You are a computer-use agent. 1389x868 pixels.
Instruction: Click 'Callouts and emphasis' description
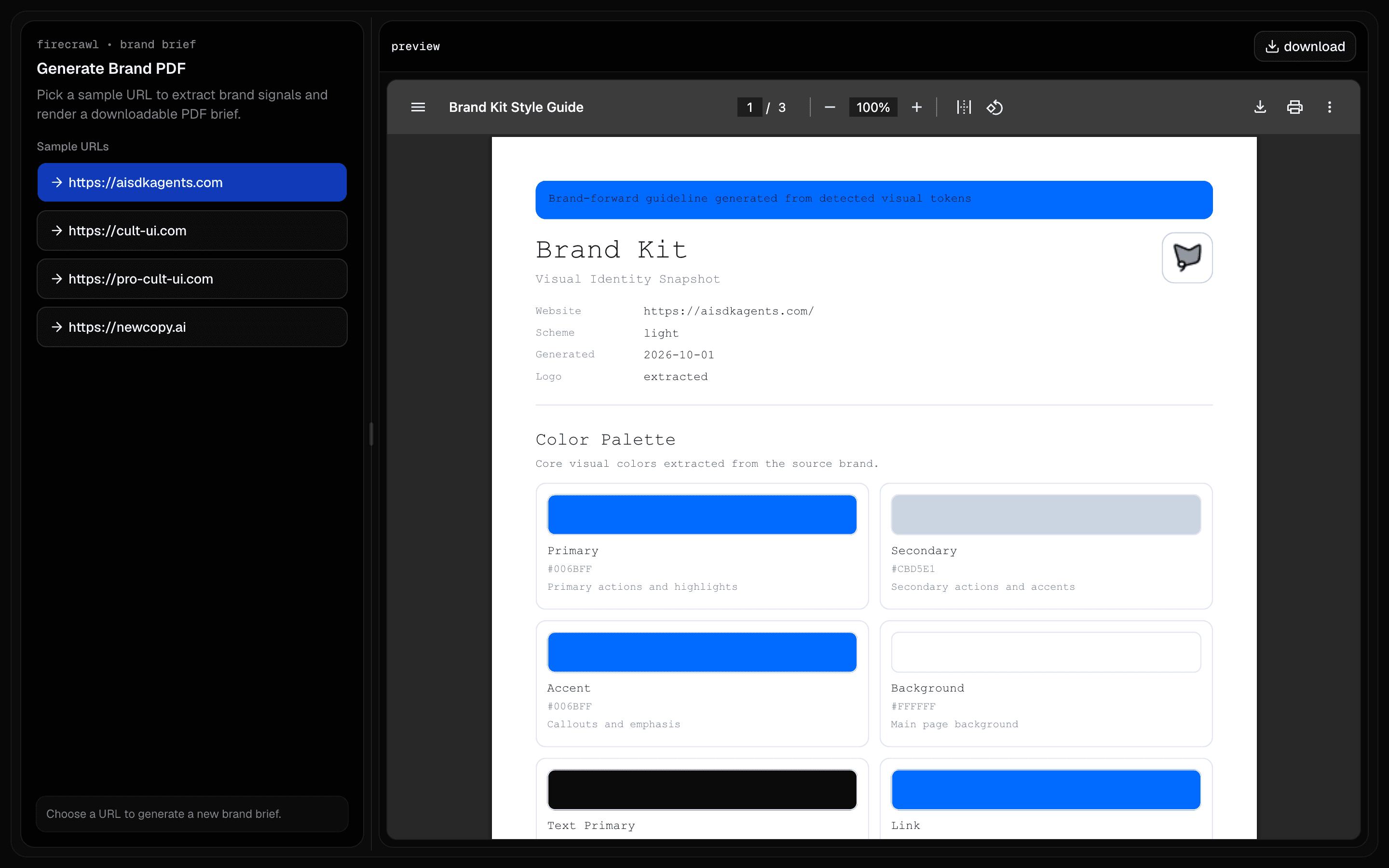click(x=613, y=724)
